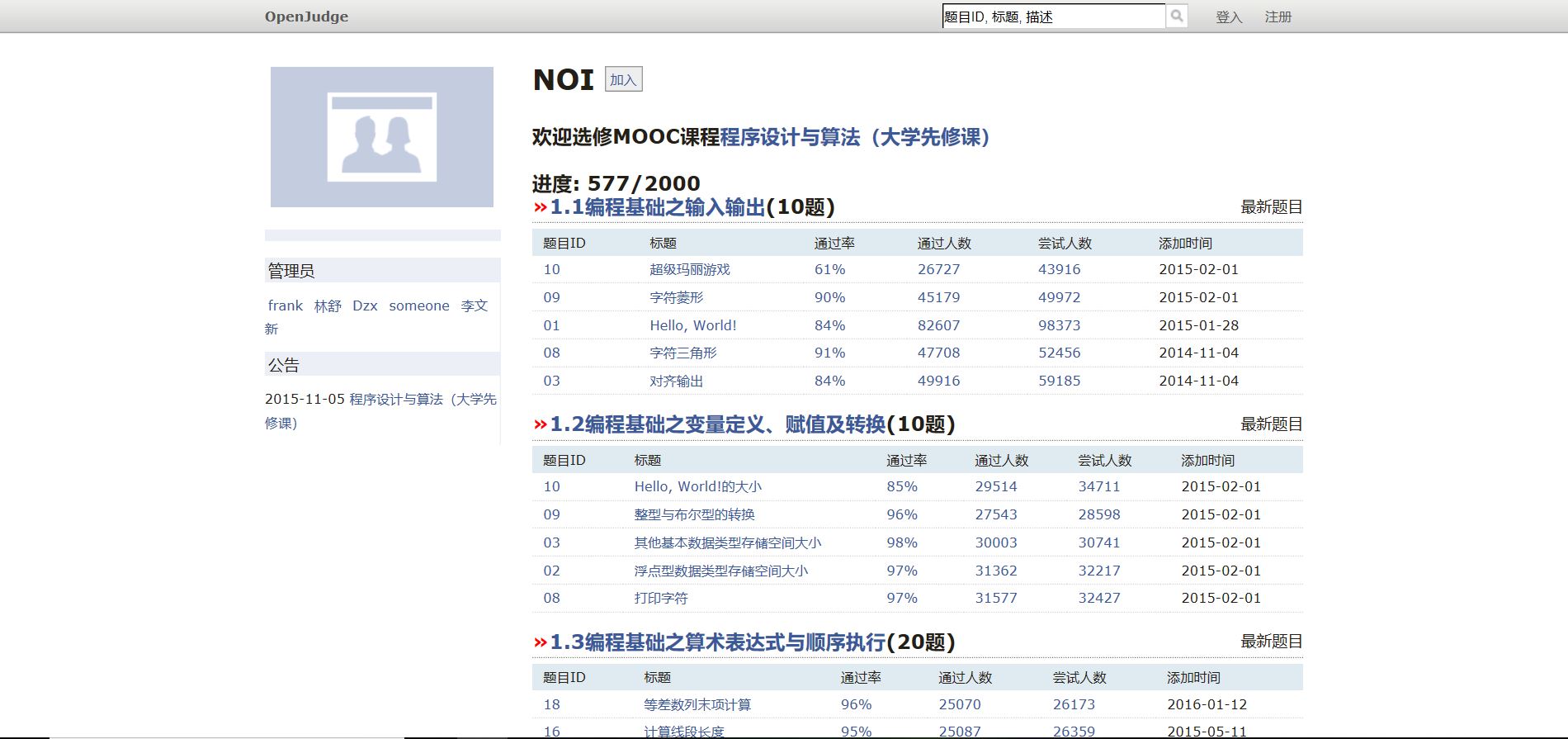The height and width of the screenshot is (739, 1568).
Task: Open problem 打印字符
Action: pos(661,598)
